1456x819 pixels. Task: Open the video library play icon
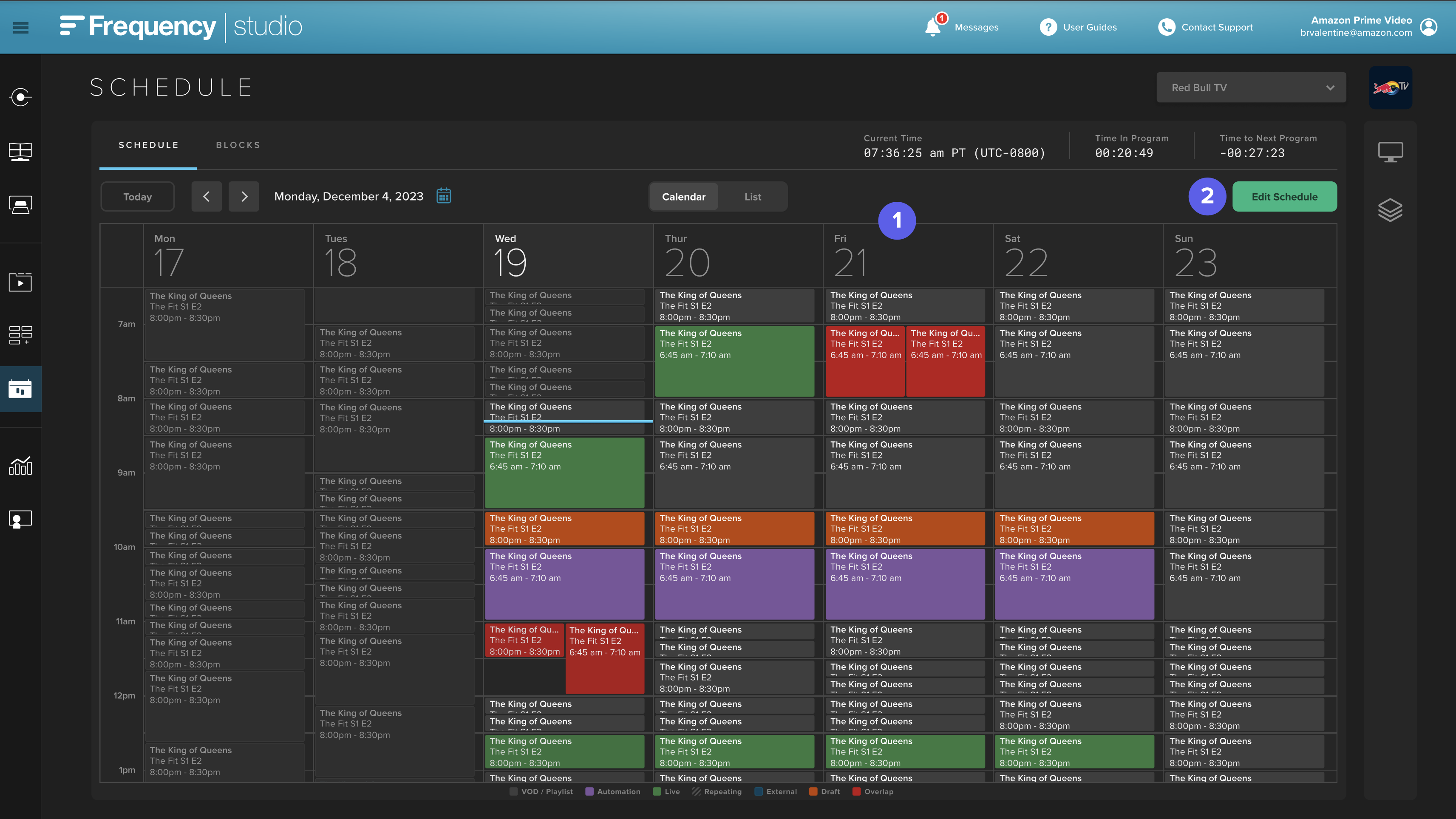click(20, 282)
